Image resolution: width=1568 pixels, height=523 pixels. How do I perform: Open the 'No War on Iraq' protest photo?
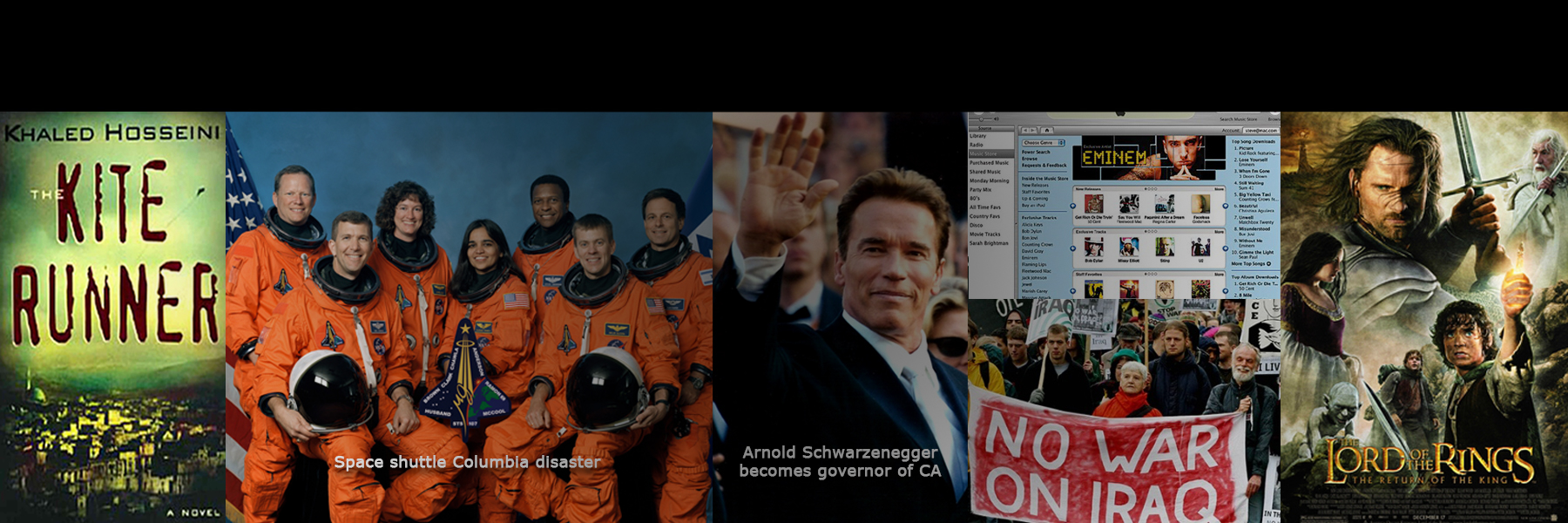coord(1125,411)
